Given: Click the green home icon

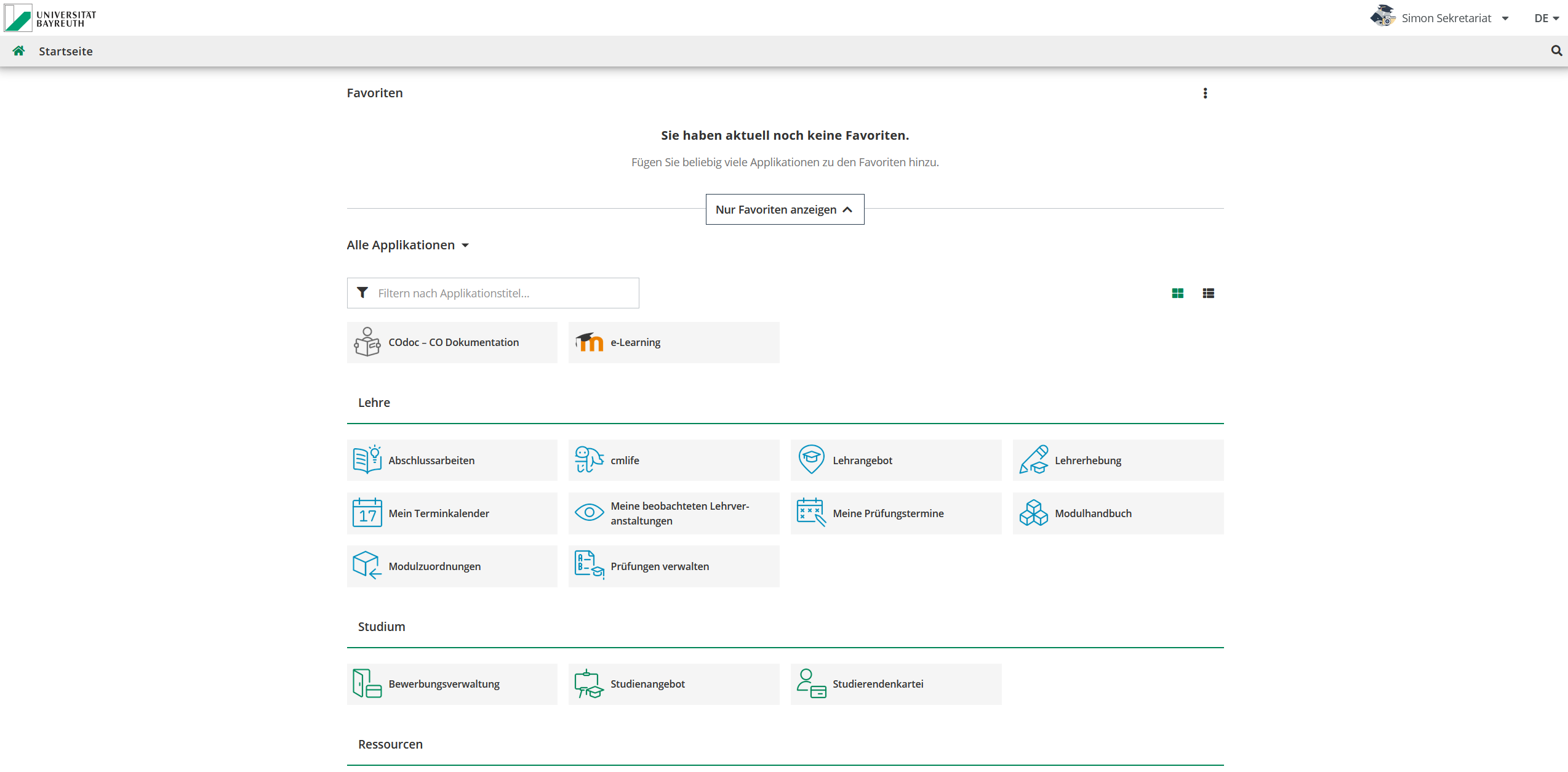Looking at the screenshot, I should click(18, 51).
